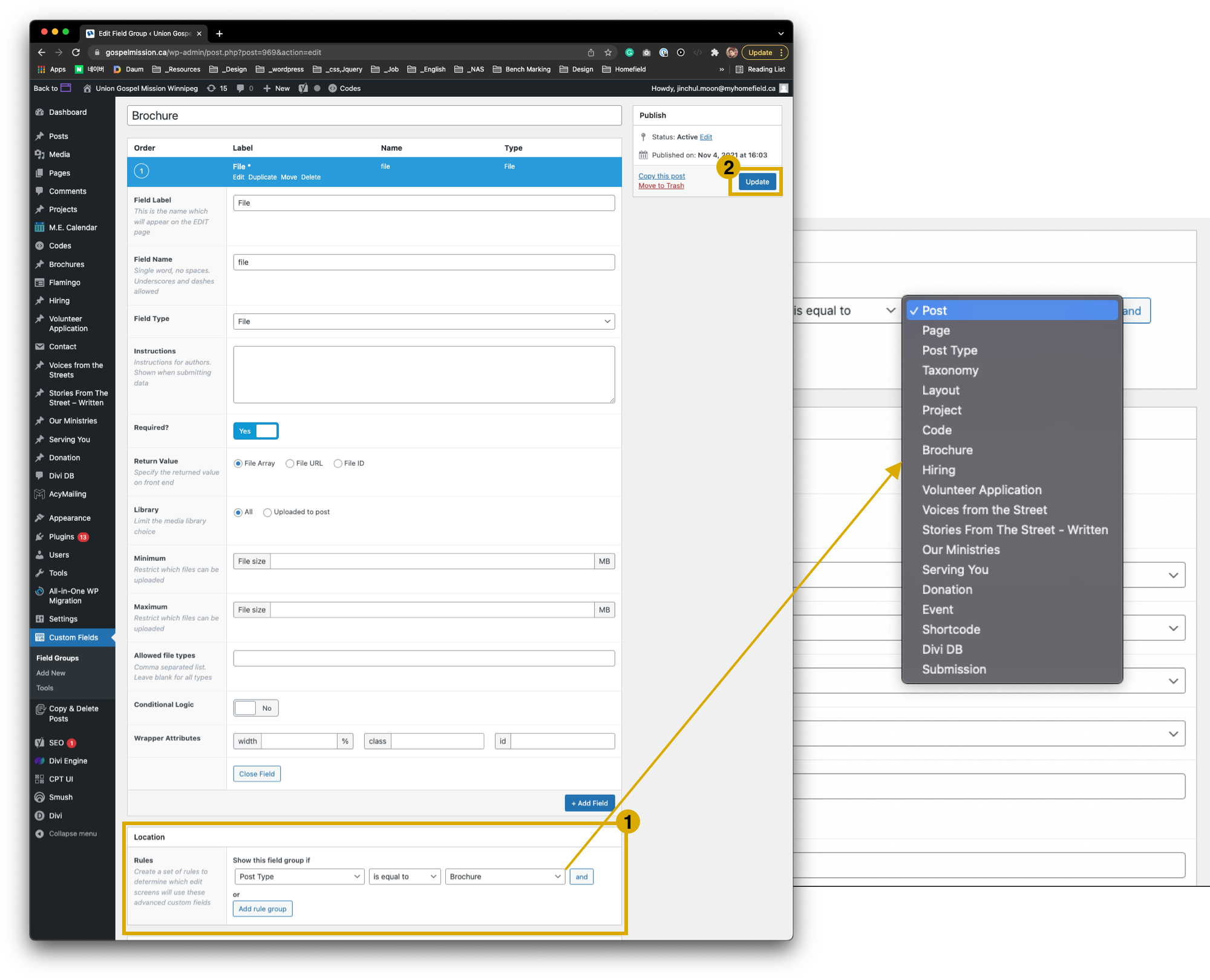The width and height of the screenshot is (1210, 980).
Task: Open the Brochure value dropdown
Action: tap(505, 877)
